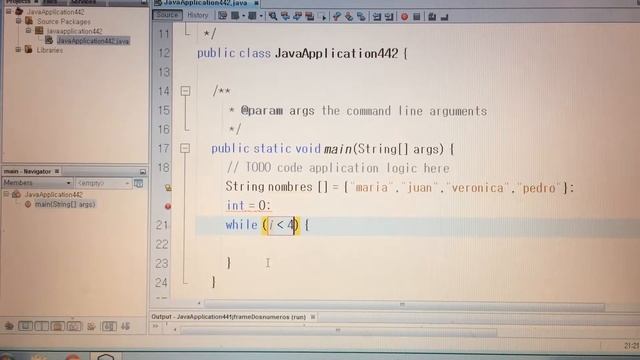This screenshot has height=360, width=640.
Task: Click Previous Bookmark icon
Action: pyautogui.click(x=337, y=16)
